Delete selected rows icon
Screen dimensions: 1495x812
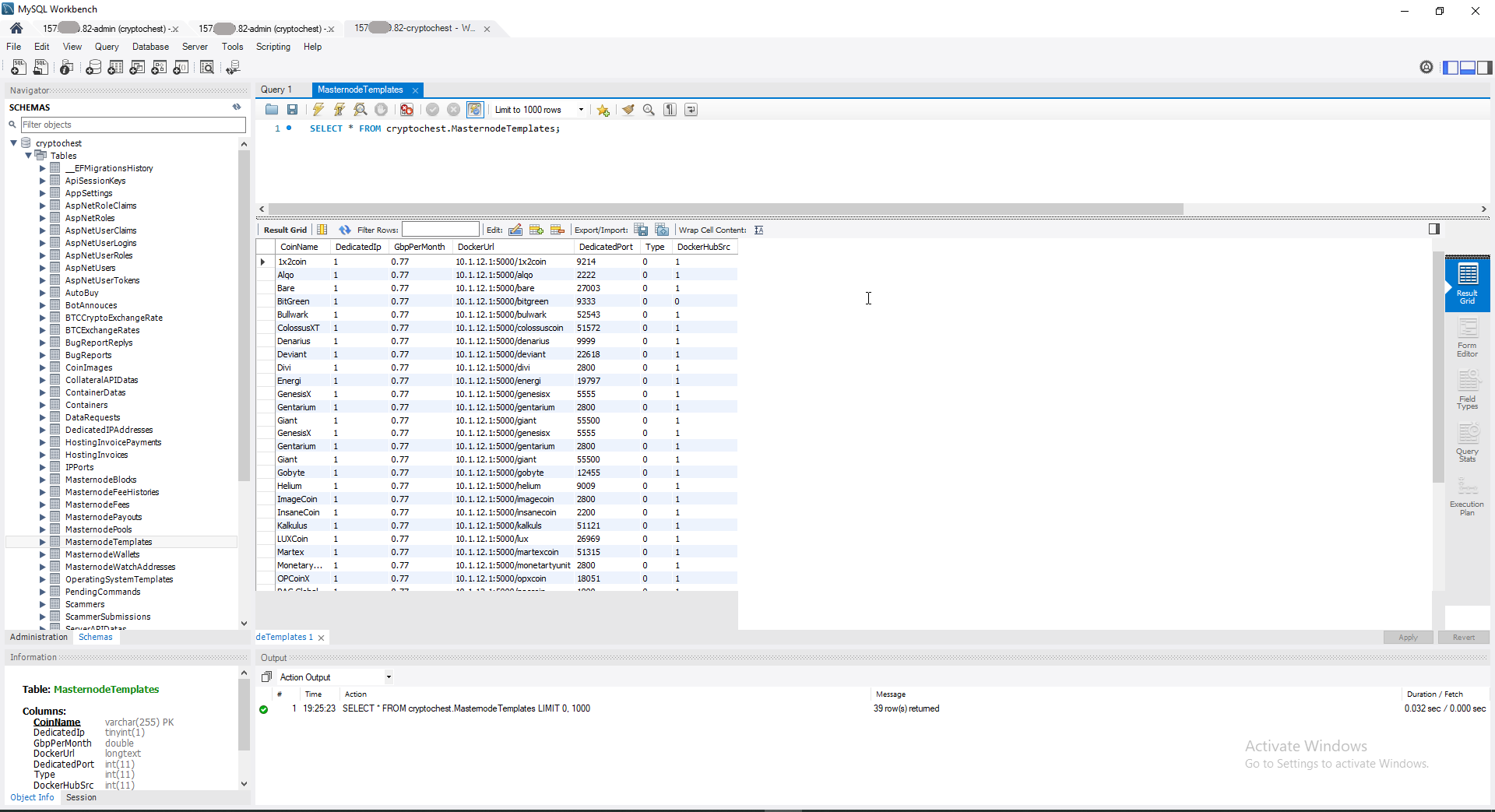click(x=558, y=230)
